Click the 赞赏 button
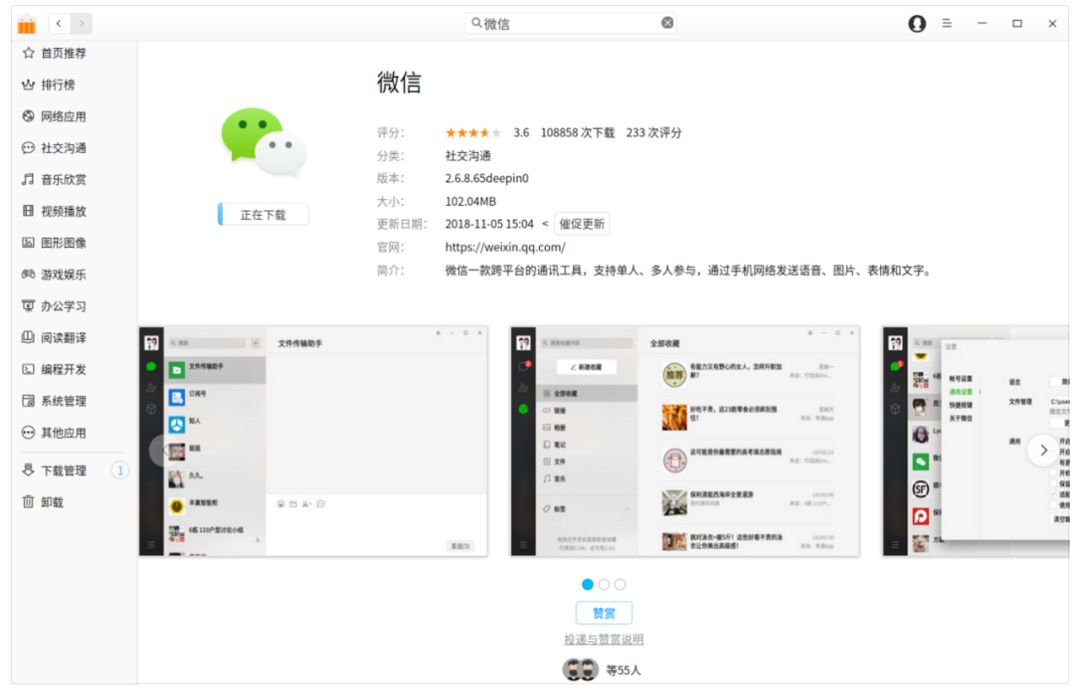1080x695 pixels. (x=604, y=613)
